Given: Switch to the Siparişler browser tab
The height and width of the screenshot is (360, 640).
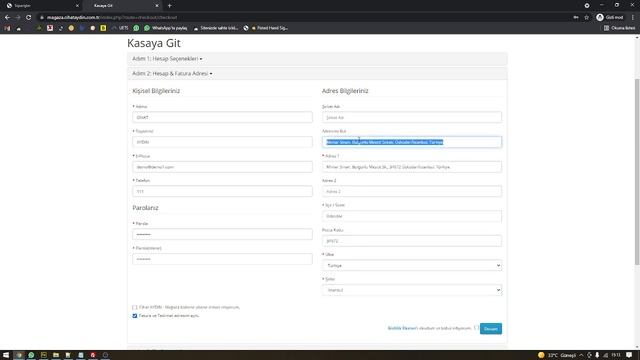Looking at the screenshot, I should (41, 6).
